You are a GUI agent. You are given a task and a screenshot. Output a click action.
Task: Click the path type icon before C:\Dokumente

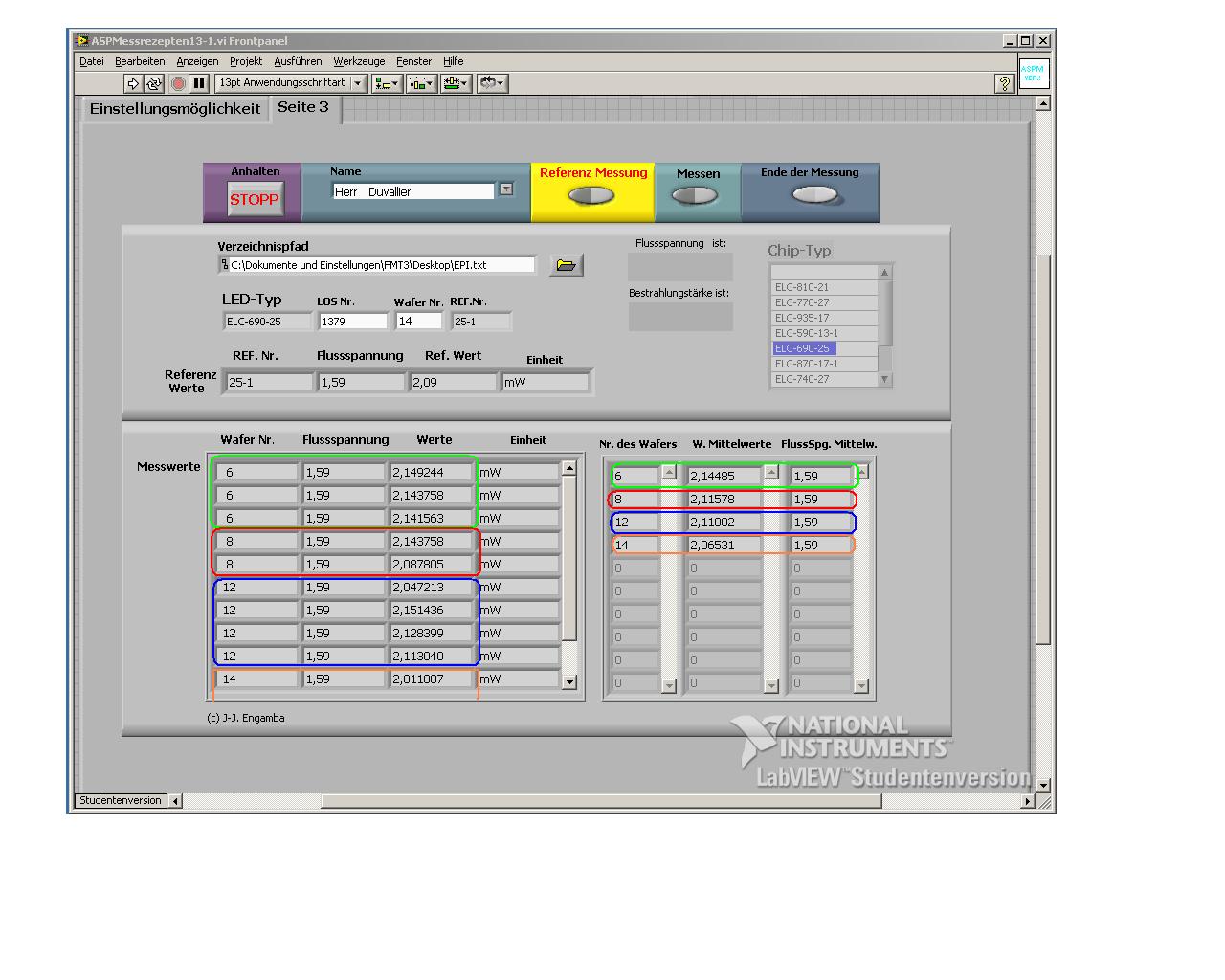click(x=225, y=265)
